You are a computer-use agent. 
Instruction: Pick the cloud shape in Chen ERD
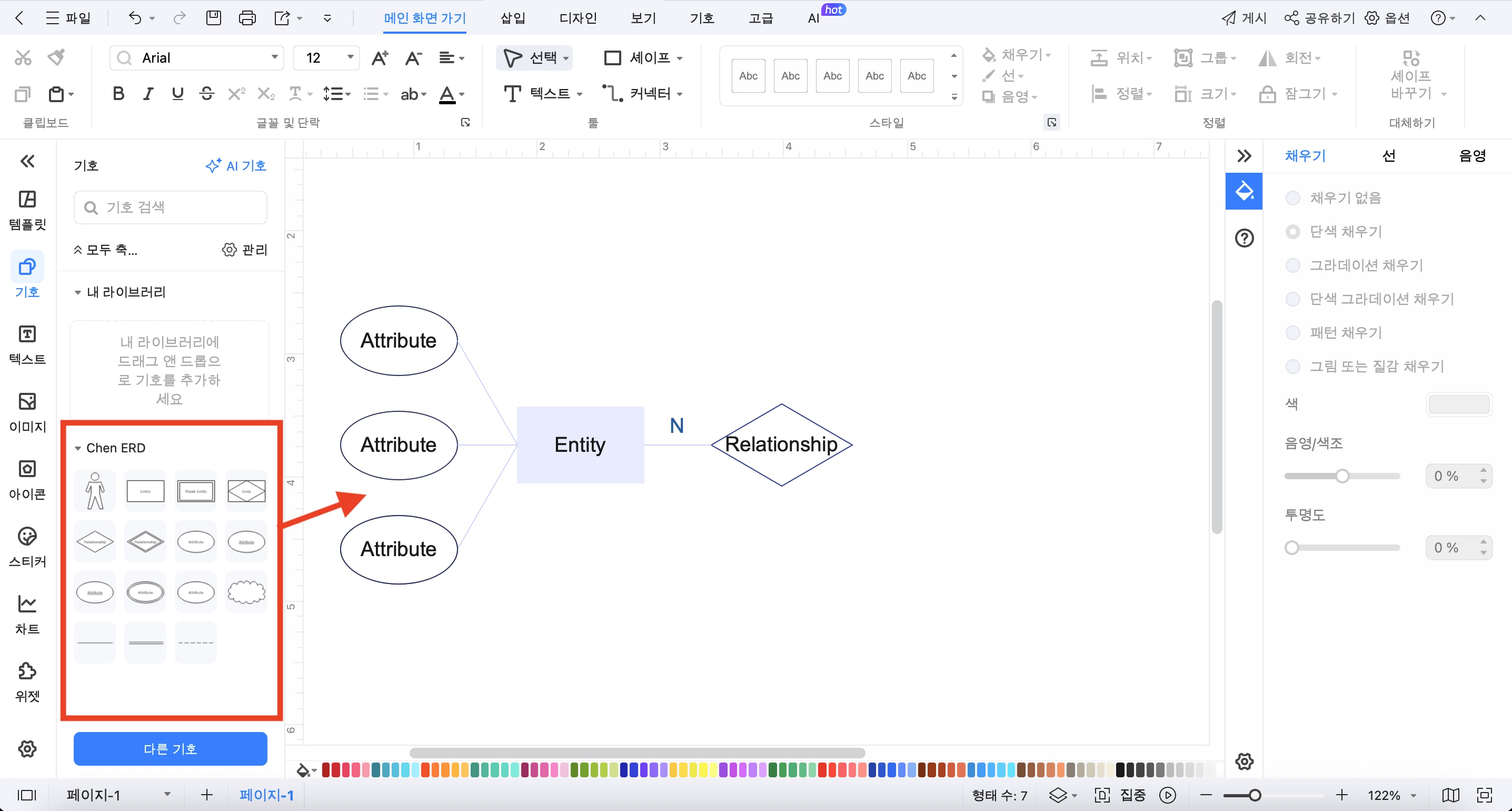click(246, 592)
